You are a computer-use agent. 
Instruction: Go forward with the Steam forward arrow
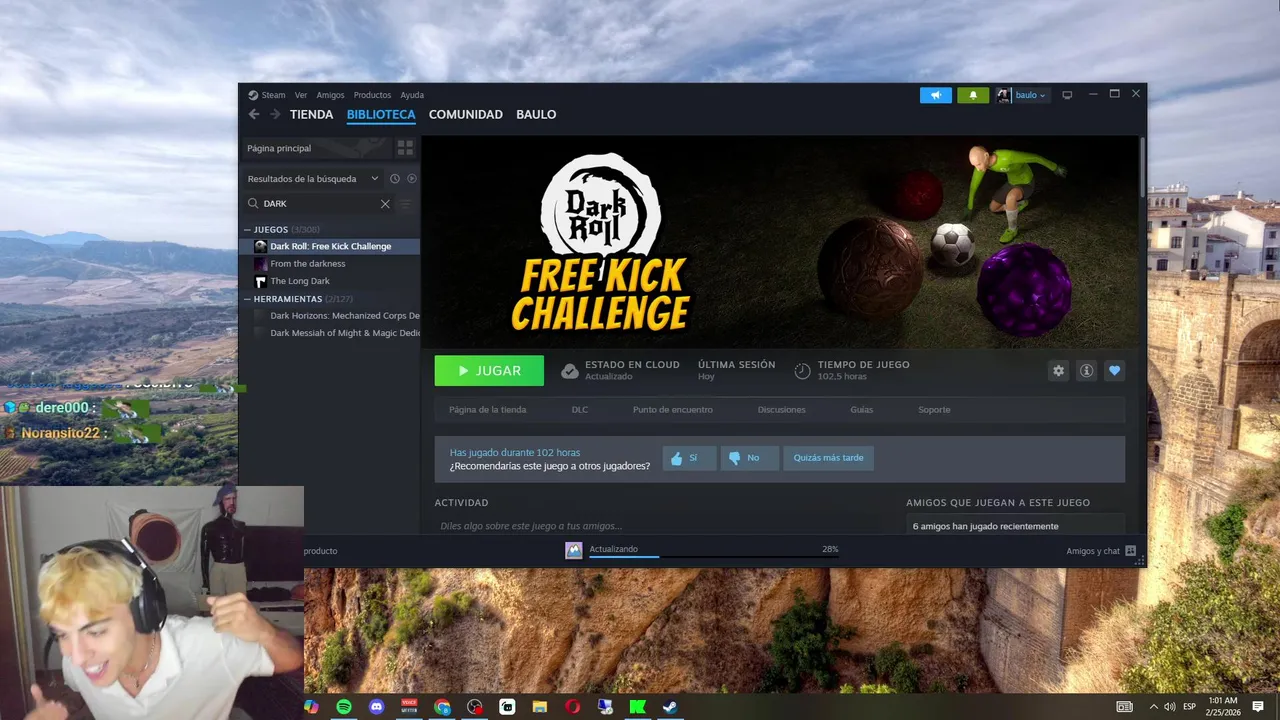pyautogui.click(x=275, y=114)
